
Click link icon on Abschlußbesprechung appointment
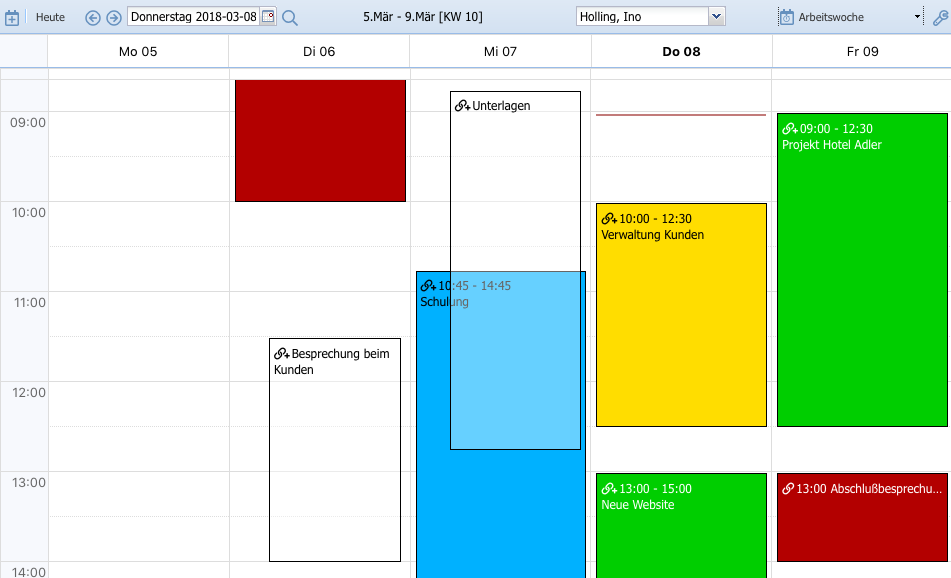788,489
